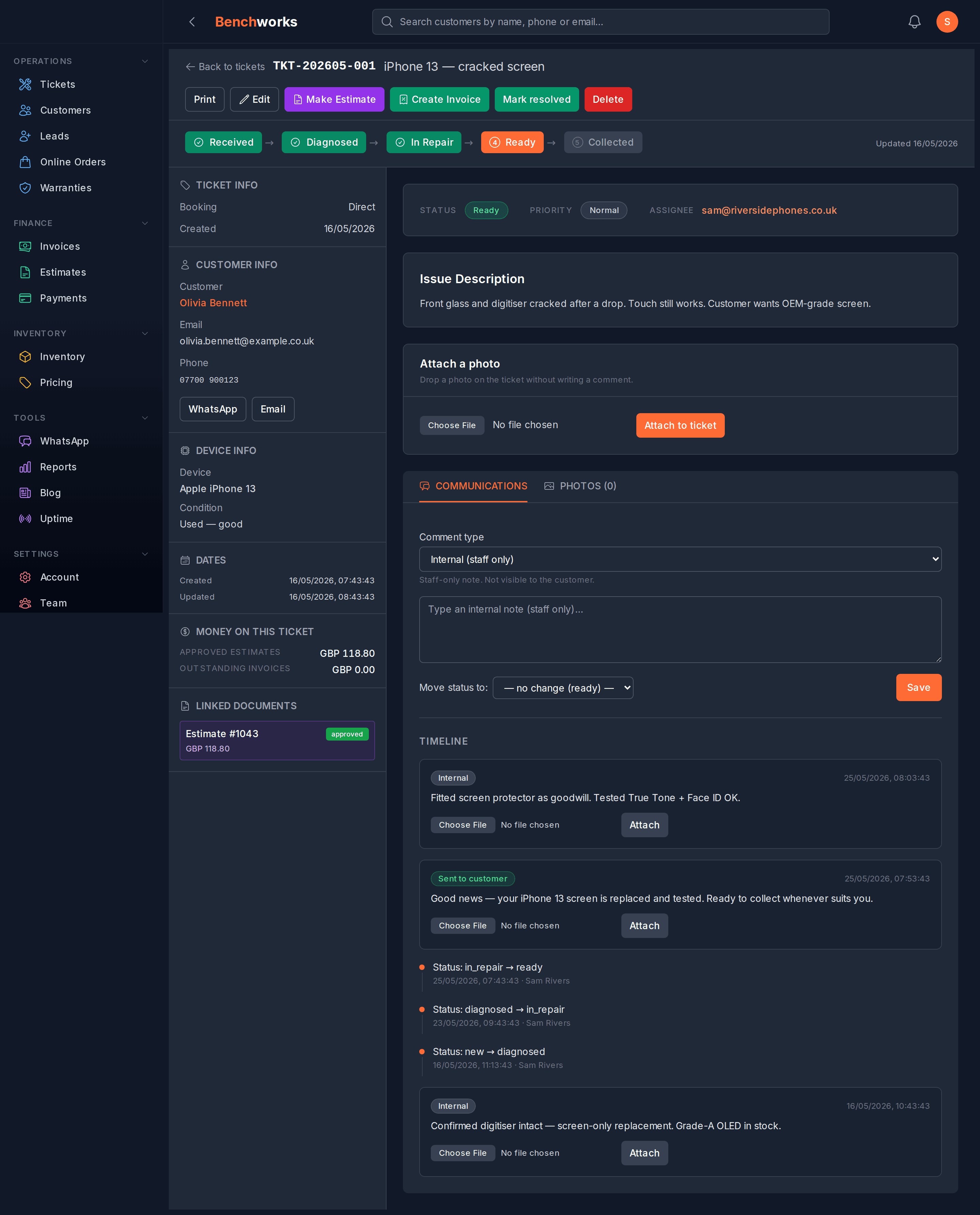This screenshot has width=980, height=1215.
Task: Click the Print button
Action: (205, 100)
